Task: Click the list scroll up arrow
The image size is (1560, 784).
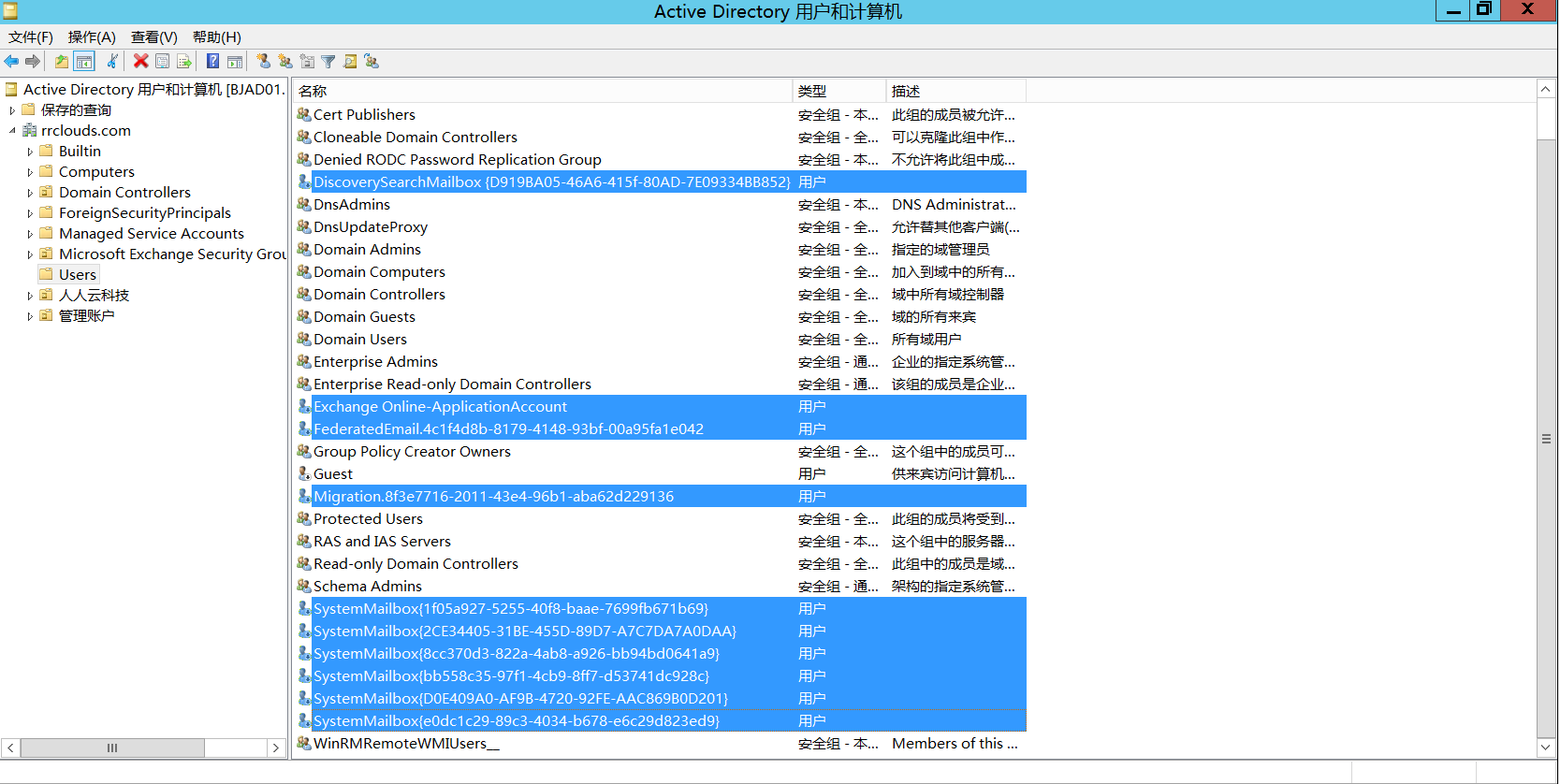Action: coord(1546,89)
